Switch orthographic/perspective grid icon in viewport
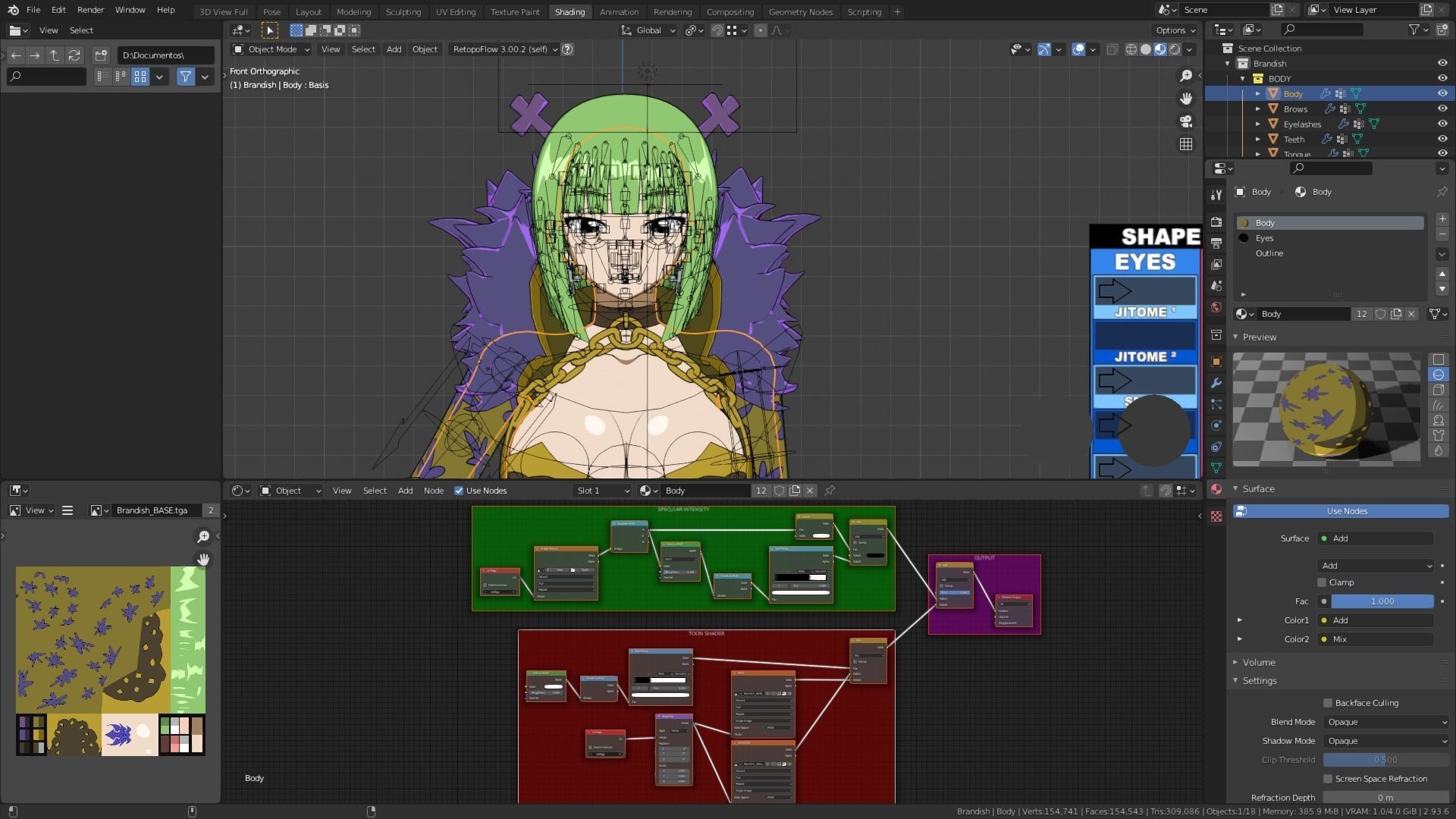This screenshot has width=1456, height=819. coord(1186,144)
